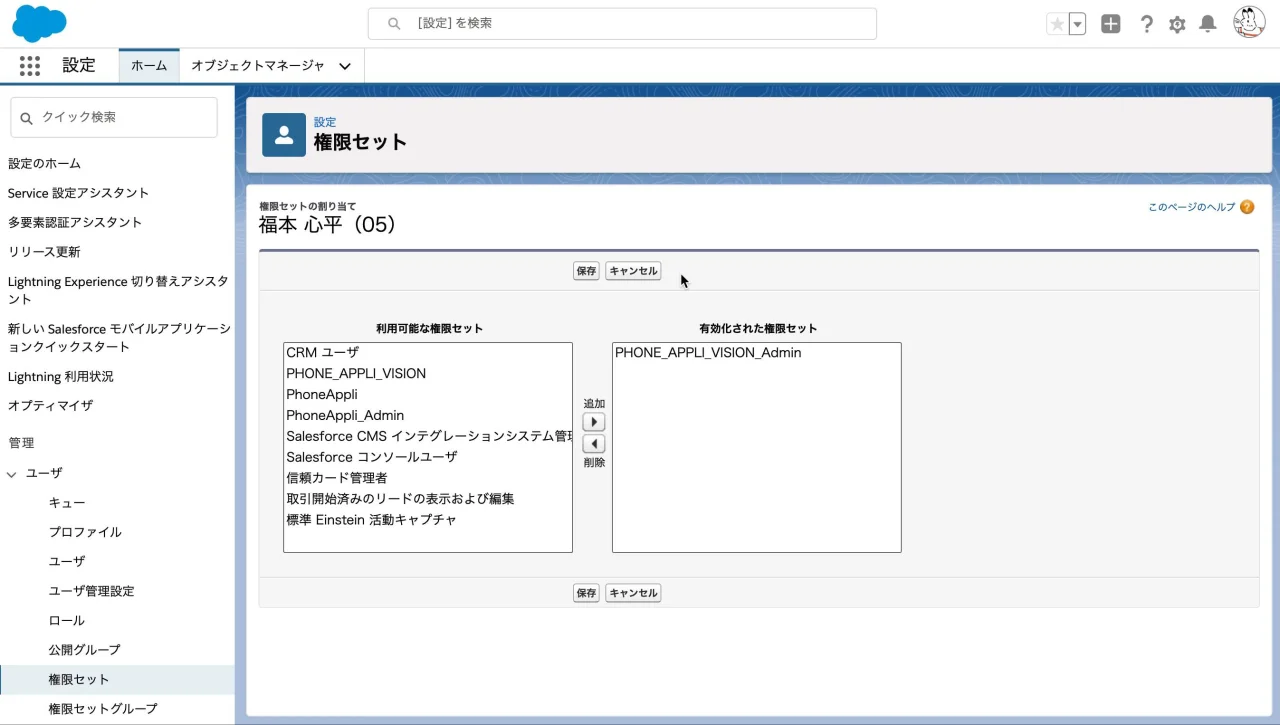Open 多要素認証アシスタント

(75, 222)
